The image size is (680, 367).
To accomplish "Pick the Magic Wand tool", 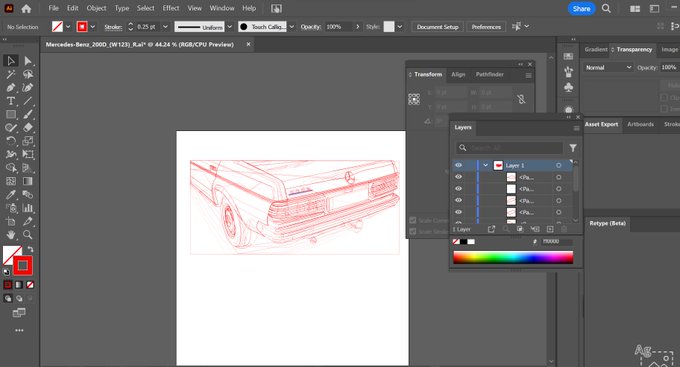I will (11, 74).
